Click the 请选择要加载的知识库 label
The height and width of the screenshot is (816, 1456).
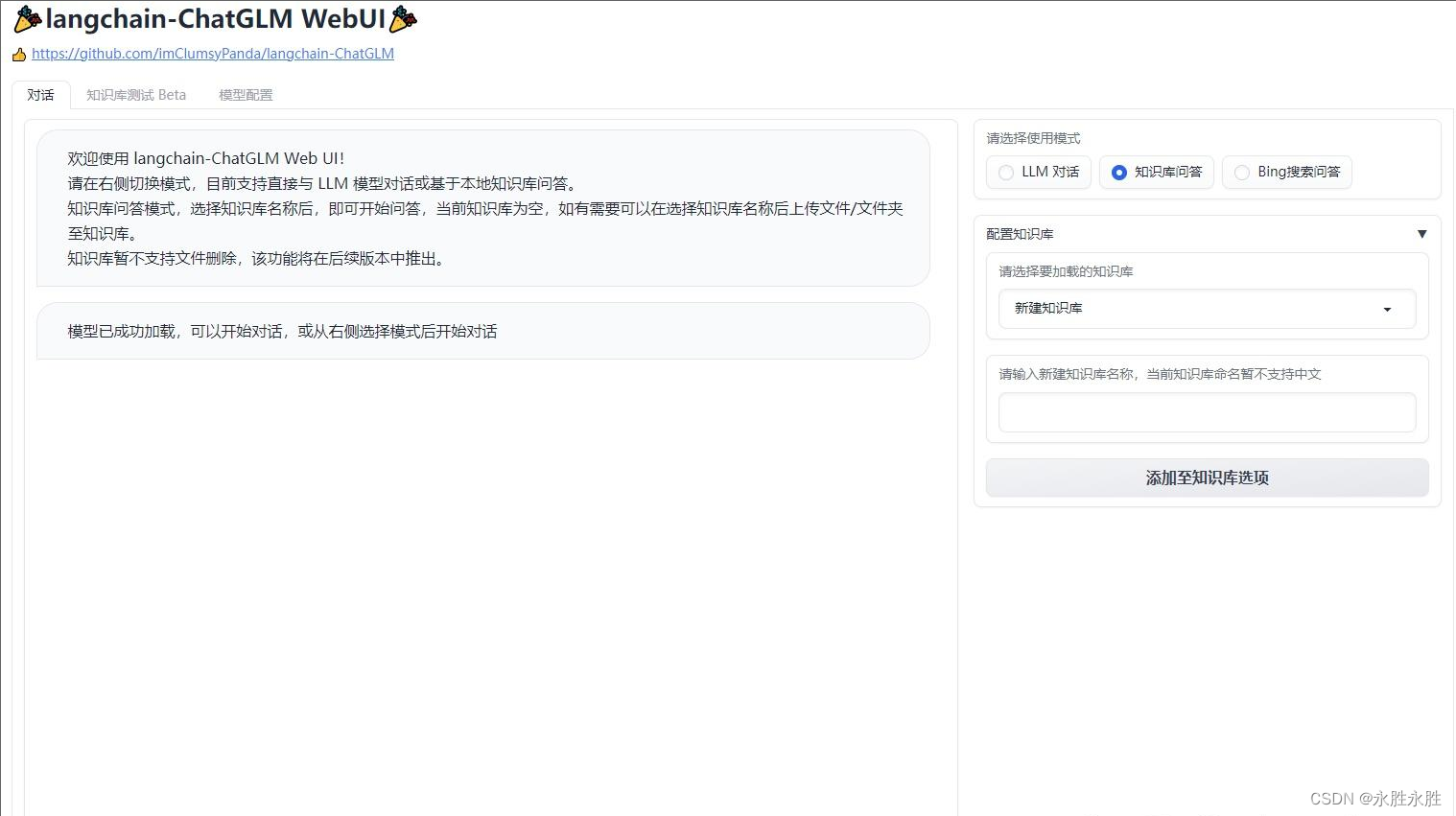pos(1066,271)
